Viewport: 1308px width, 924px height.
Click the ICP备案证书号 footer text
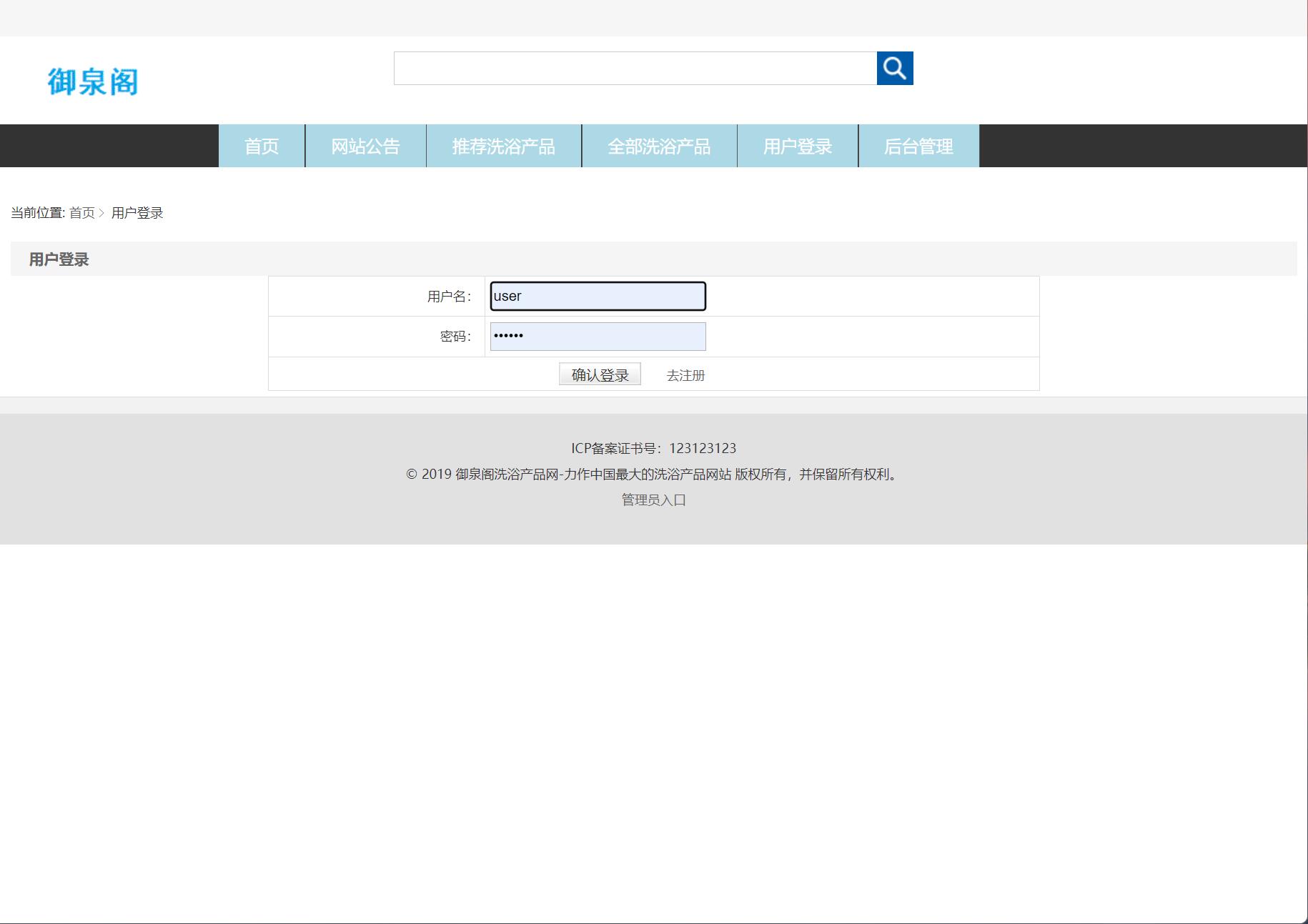[x=653, y=448]
